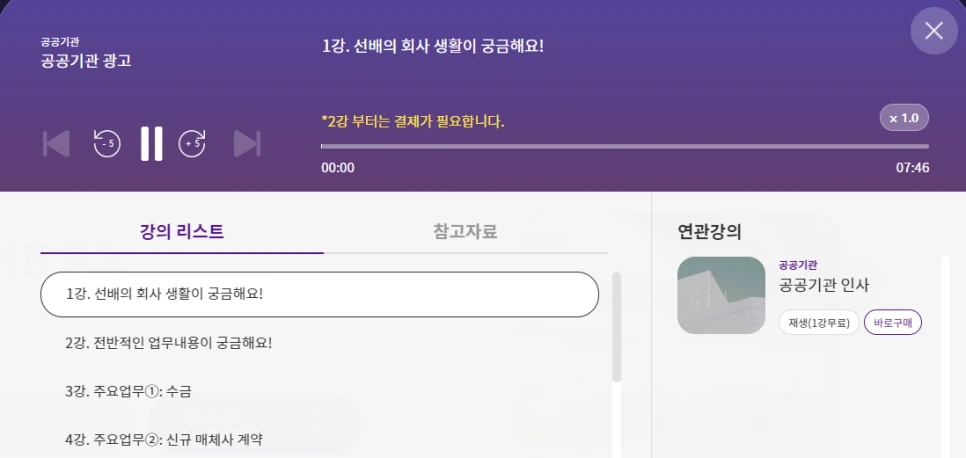
Task: Fast-forward playback by 5 seconds
Action: tap(192, 144)
